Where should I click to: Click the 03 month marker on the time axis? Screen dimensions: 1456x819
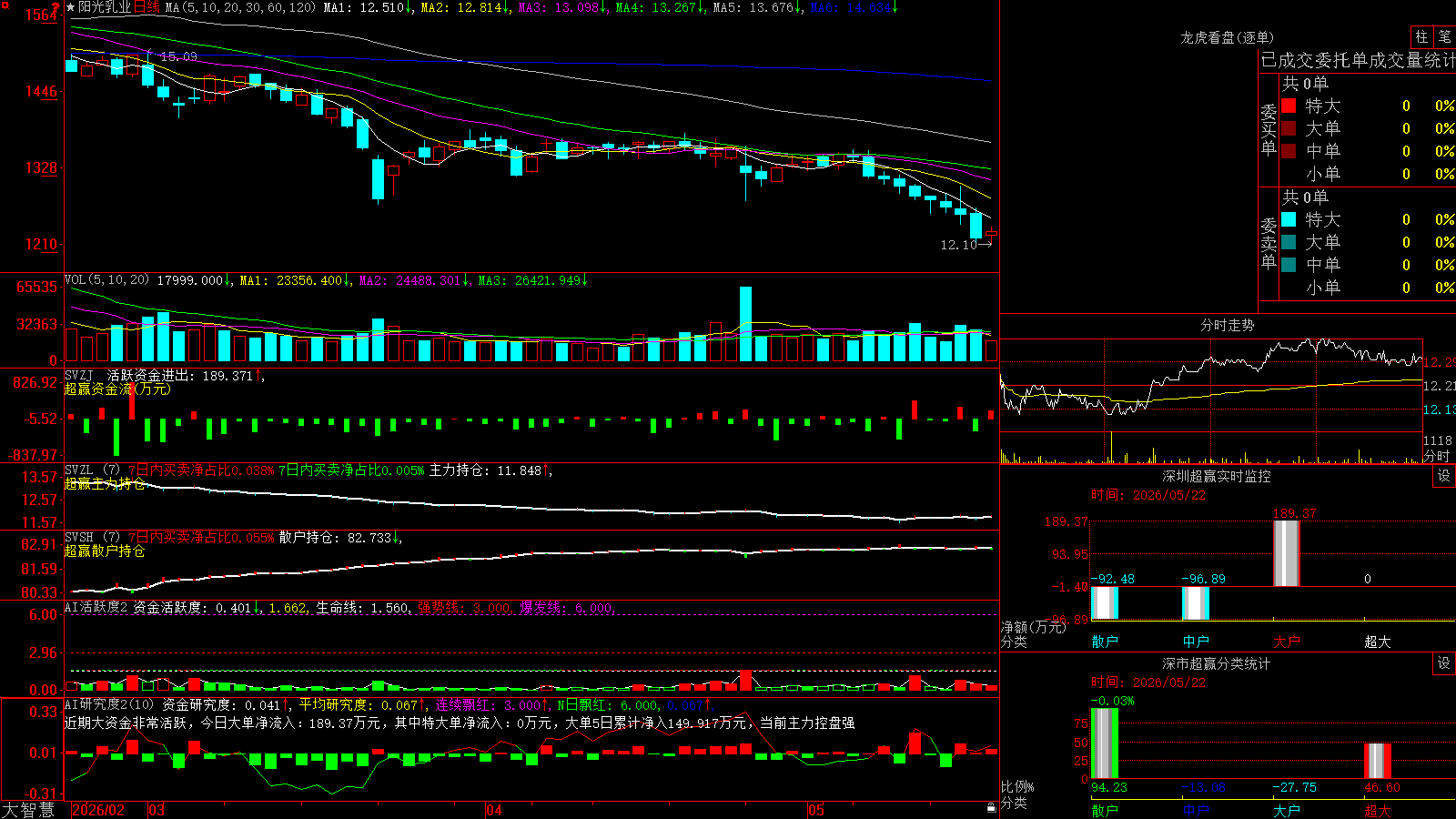157,810
